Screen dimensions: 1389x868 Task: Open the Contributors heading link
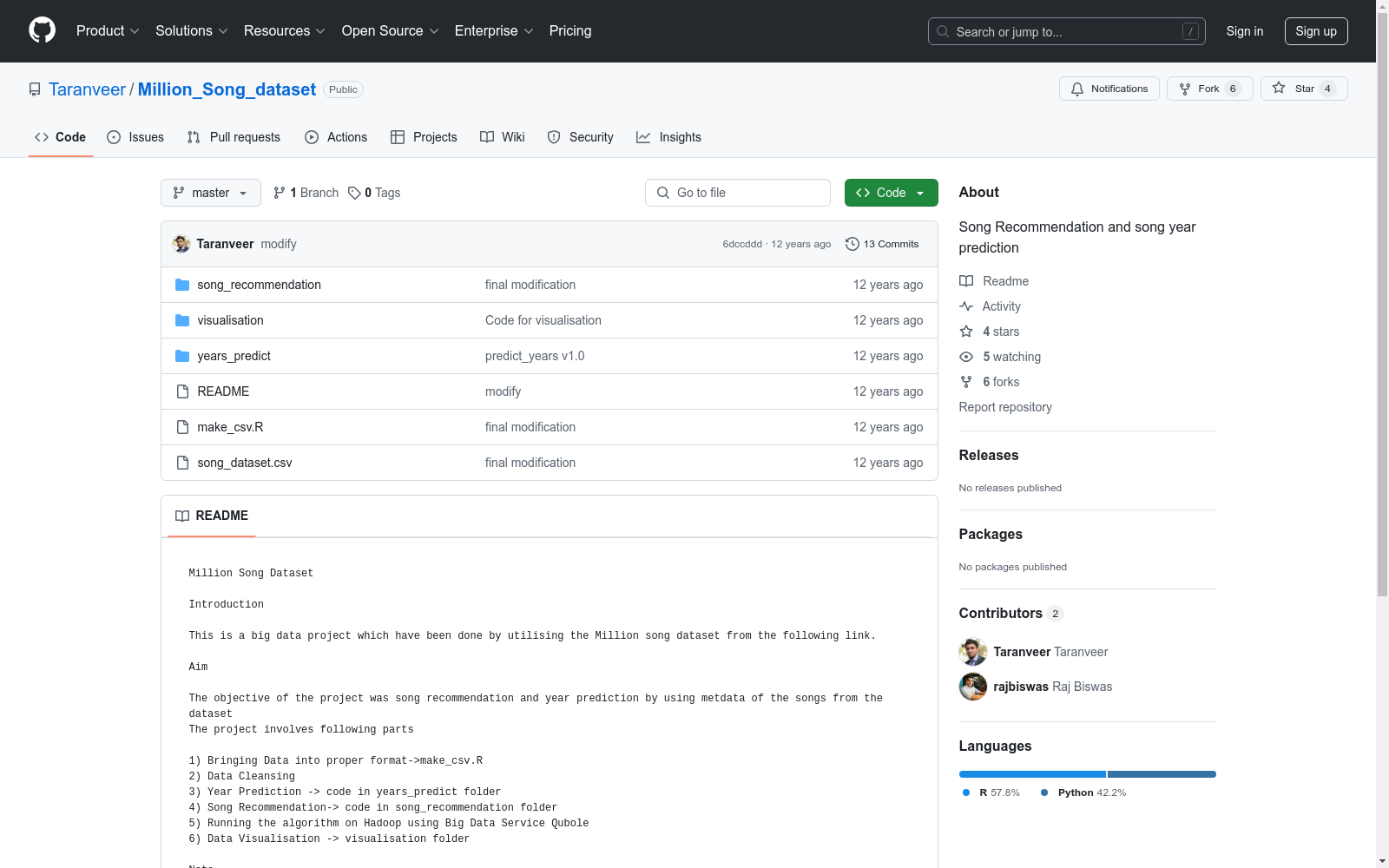pos(1011,613)
